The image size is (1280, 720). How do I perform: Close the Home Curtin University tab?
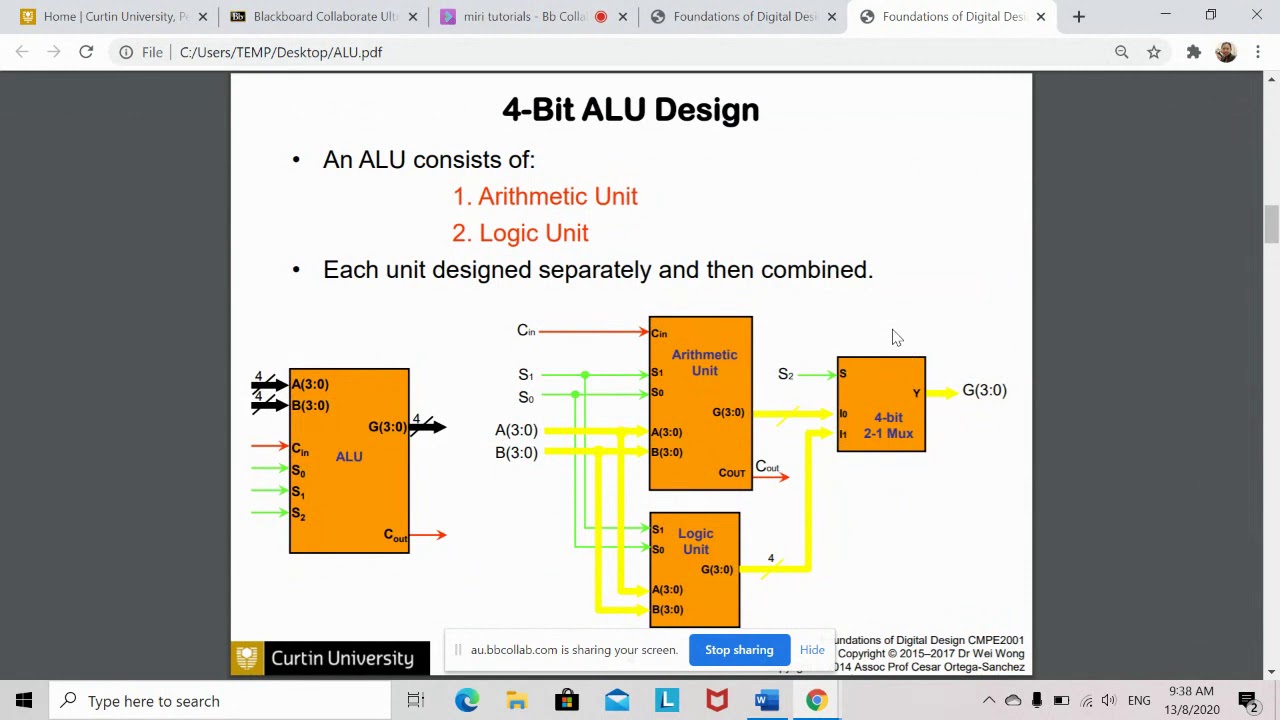202,17
